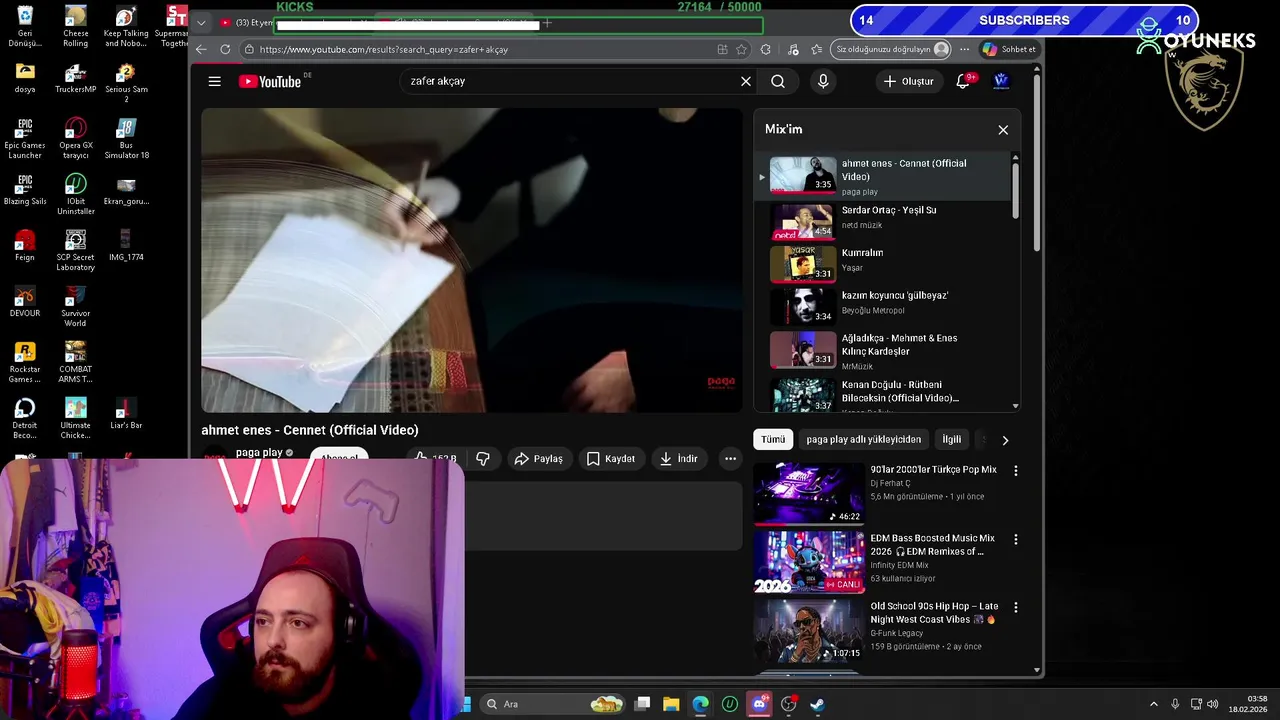The width and height of the screenshot is (1280, 720).
Task: Open the YouTube notifications bell
Action: click(963, 81)
